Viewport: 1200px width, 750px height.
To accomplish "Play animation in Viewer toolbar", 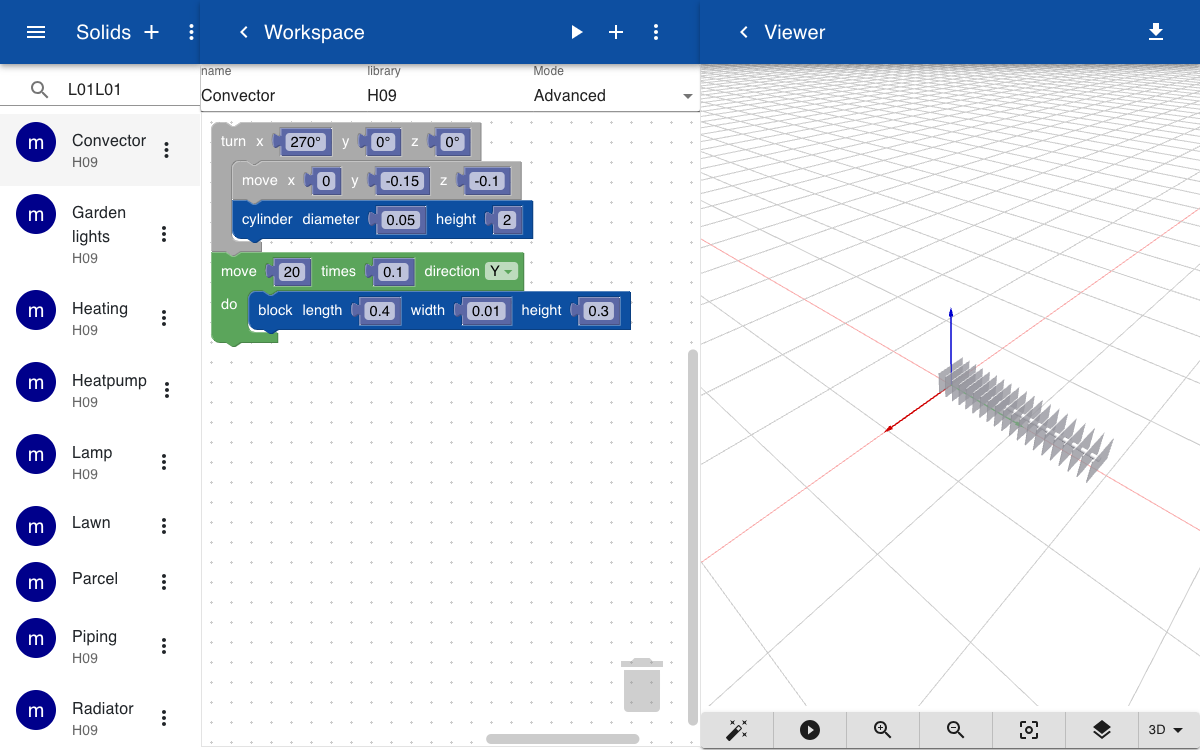I will (810, 730).
